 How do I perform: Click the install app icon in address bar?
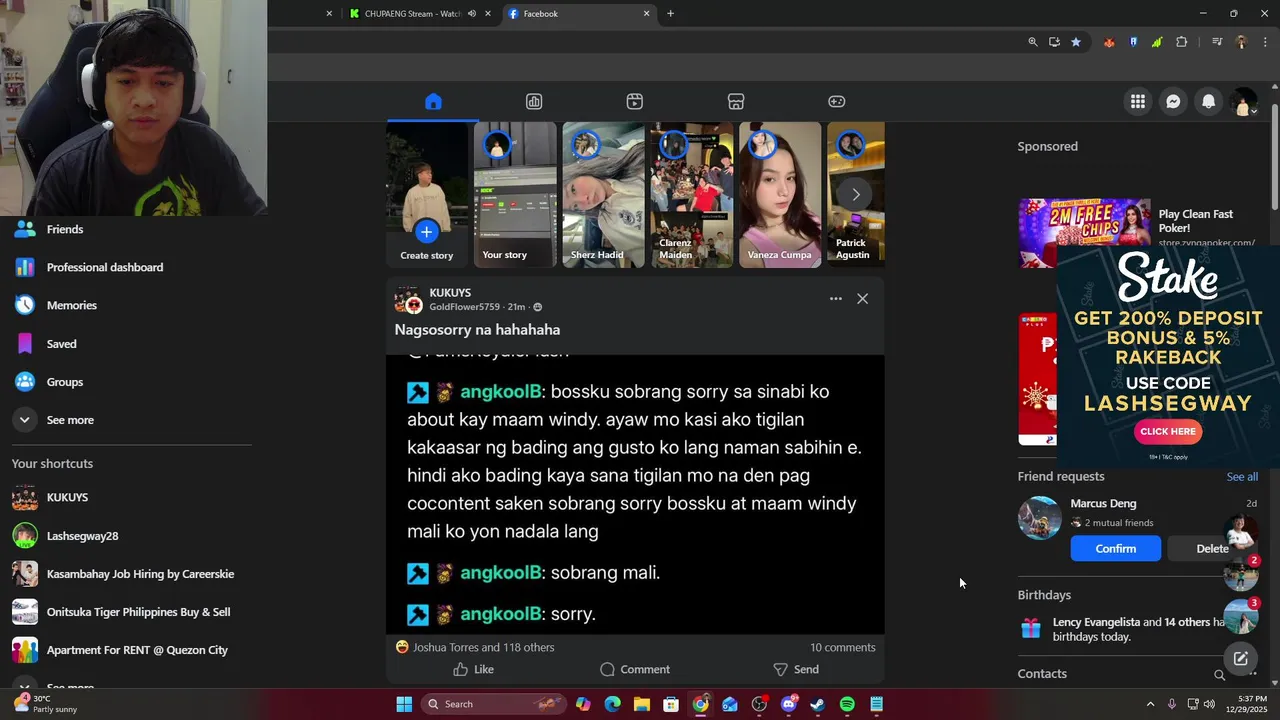pyautogui.click(x=1054, y=42)
